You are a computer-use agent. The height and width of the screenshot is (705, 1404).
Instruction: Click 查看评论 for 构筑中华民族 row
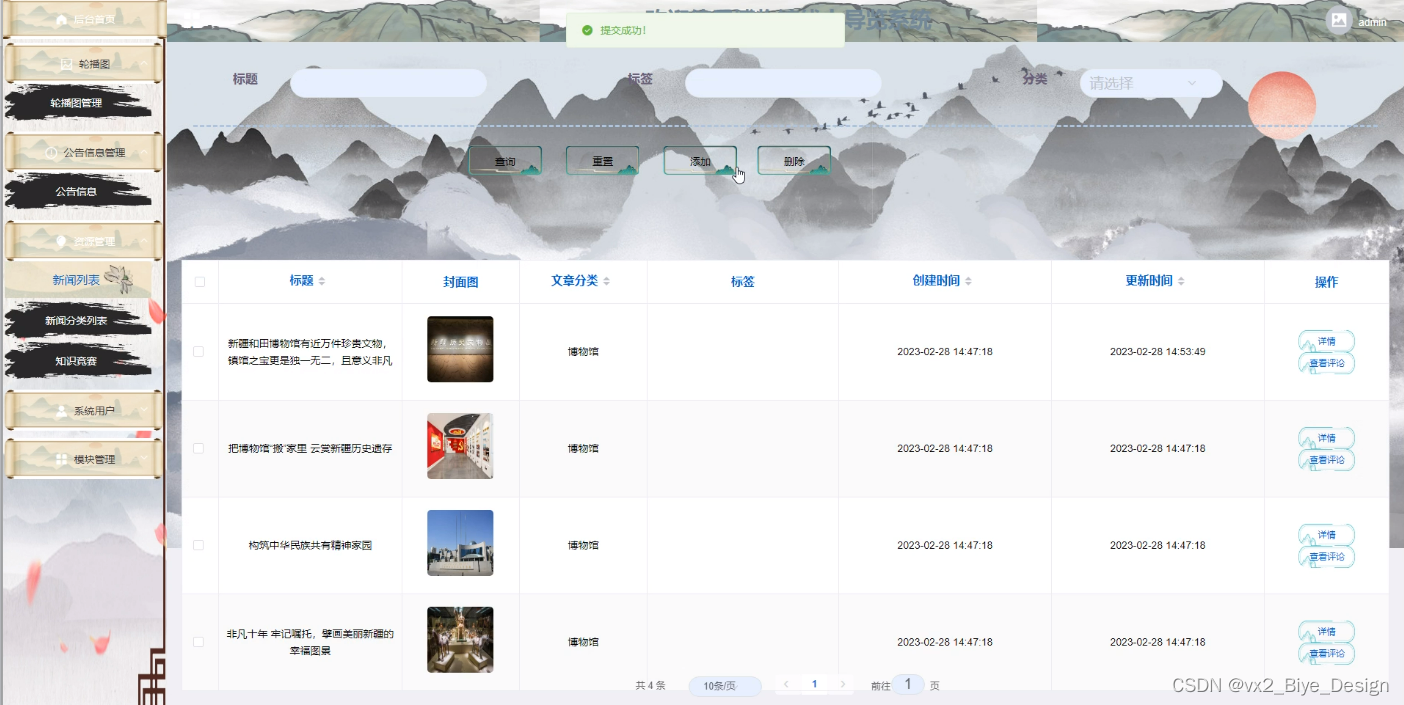tap(1326, 557)
